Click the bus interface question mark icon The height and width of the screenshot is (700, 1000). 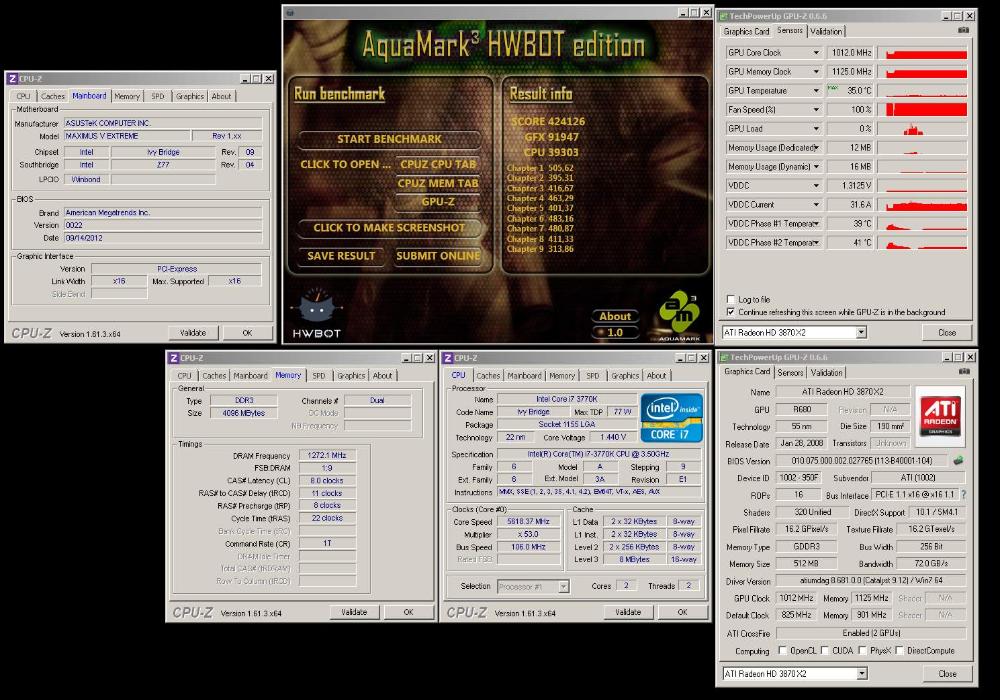point(964,495)
